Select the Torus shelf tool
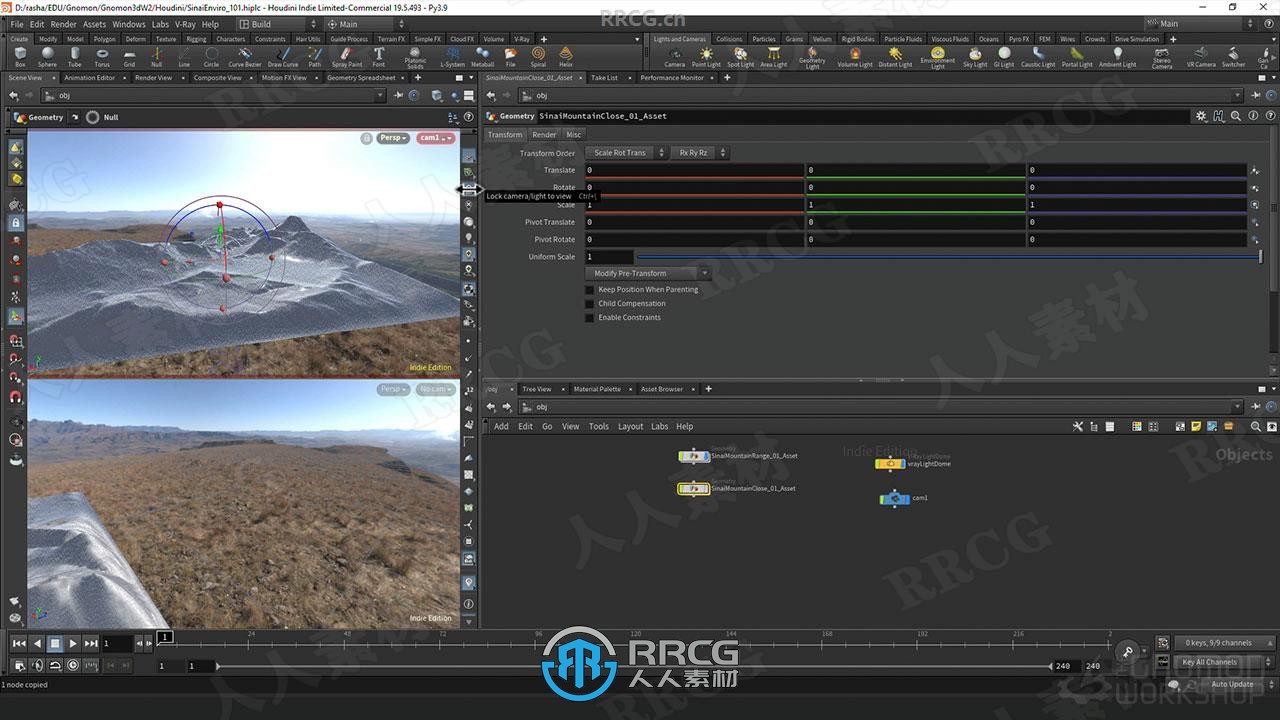The height and width of the screenshot is (720, 1280). click(x=102, y=56)
